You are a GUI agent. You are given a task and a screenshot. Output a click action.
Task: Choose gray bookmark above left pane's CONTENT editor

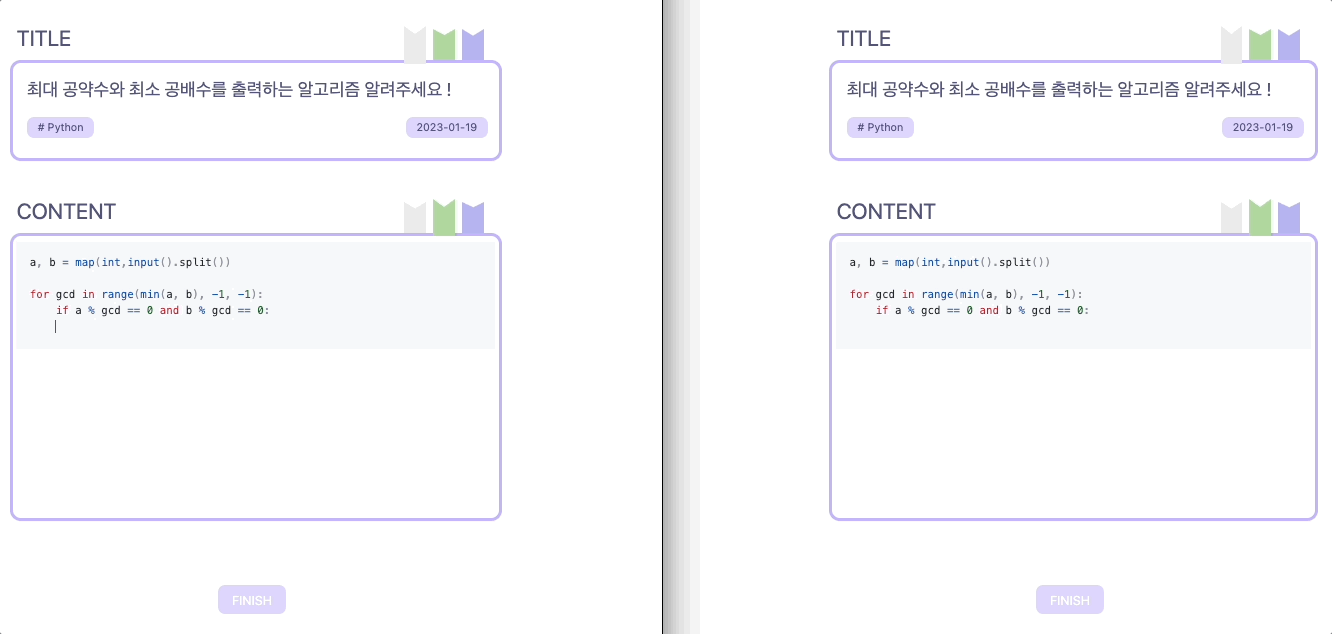(415, 218)
